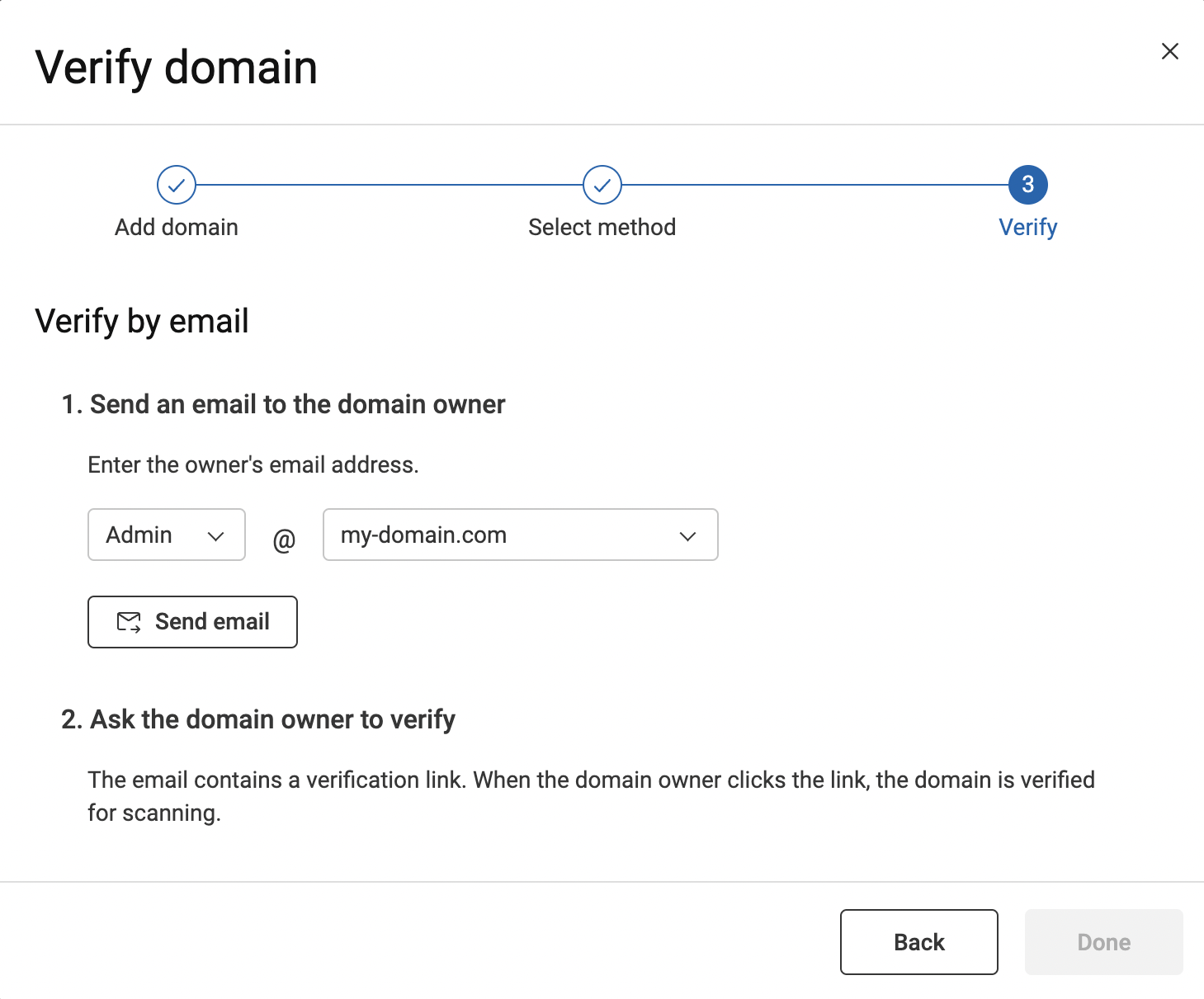Image resolution: width=1204 pixels, height=999 pixels.
Task: Click the step 3 numbered circle
Action: 1027,185
